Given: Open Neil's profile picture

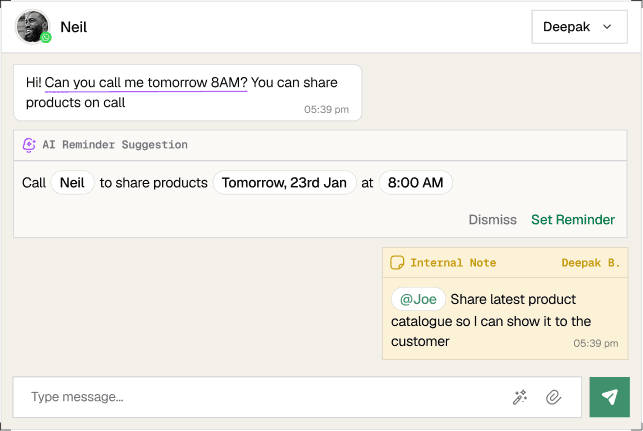Looking at the screenshot, I should (x=32, y=27).
